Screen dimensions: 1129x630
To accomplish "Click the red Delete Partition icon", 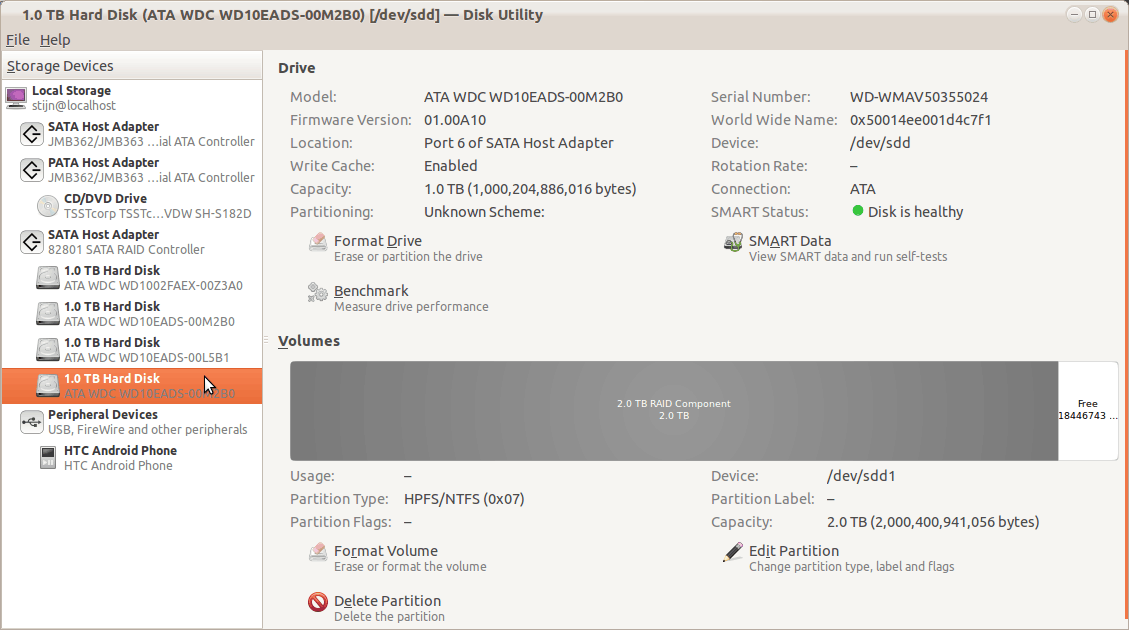I will [318, 602].
